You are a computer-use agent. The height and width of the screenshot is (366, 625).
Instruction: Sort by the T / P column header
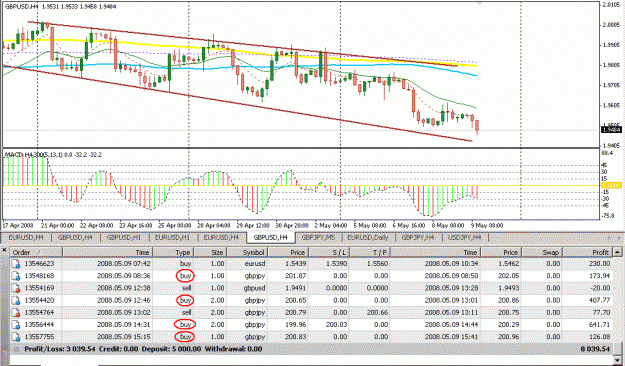click(370, 252)
